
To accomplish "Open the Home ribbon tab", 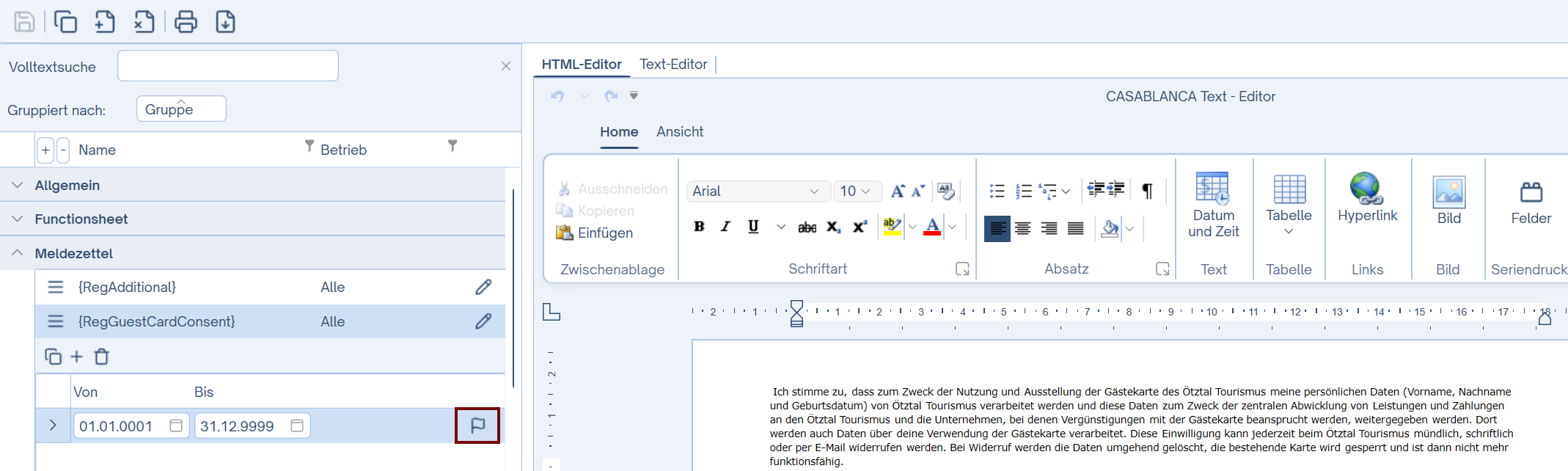I will coord(619,132).
